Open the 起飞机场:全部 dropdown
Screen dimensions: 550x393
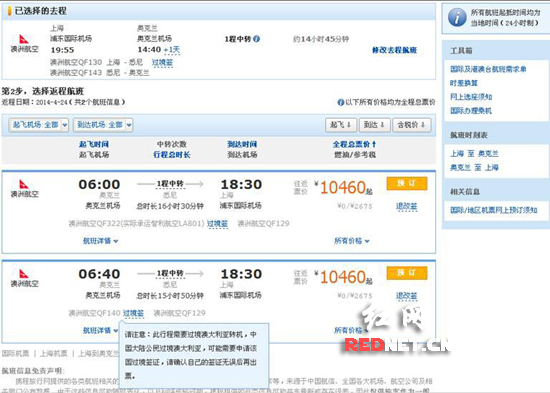click(x=39, y=125)
